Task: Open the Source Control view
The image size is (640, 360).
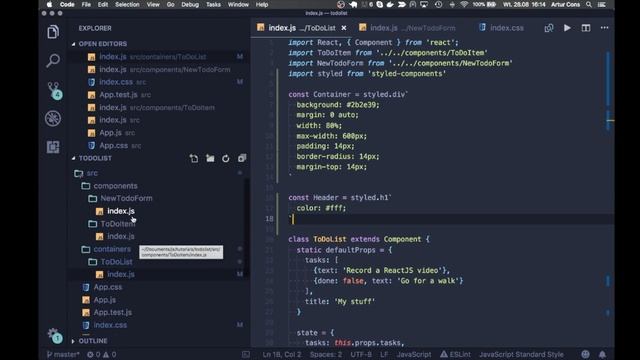Action: [53, 90]
